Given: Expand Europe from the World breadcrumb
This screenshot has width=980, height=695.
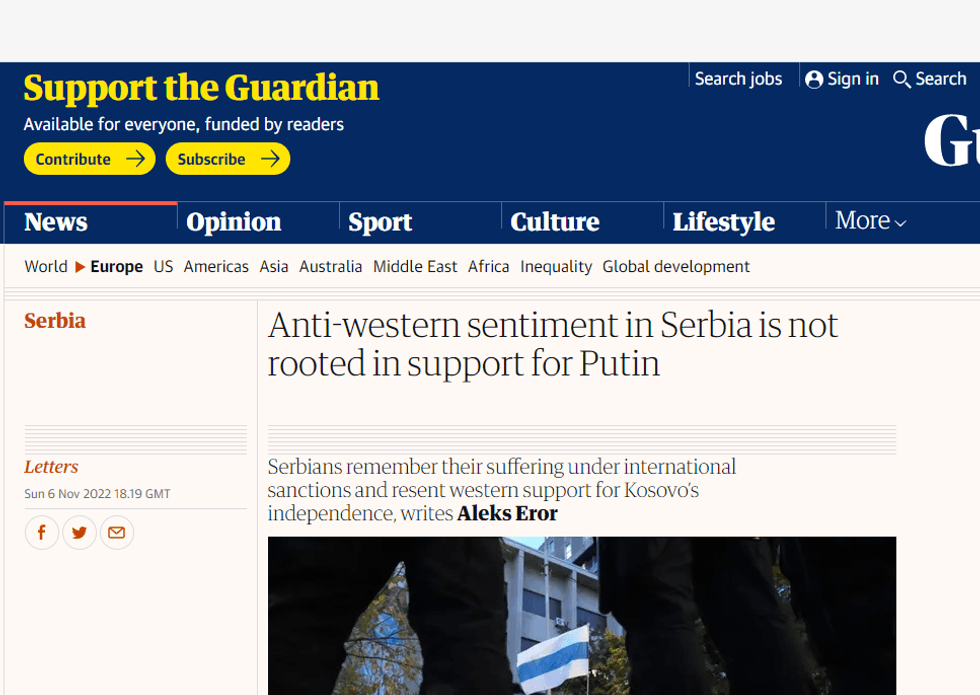Looking at the screenshot, I should pyautogui.click(x=116, y=266).
